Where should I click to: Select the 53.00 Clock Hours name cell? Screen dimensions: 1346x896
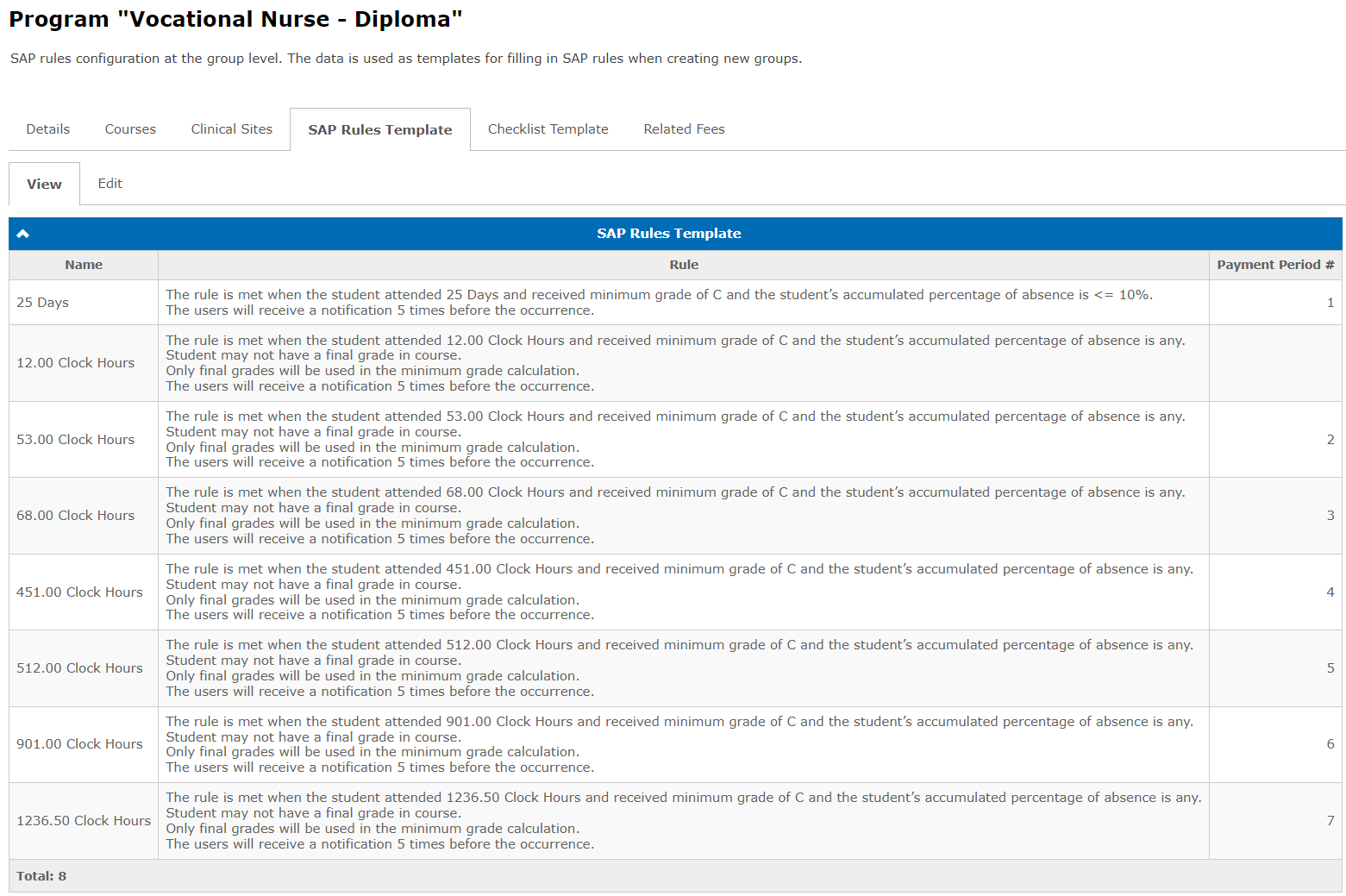84,440
